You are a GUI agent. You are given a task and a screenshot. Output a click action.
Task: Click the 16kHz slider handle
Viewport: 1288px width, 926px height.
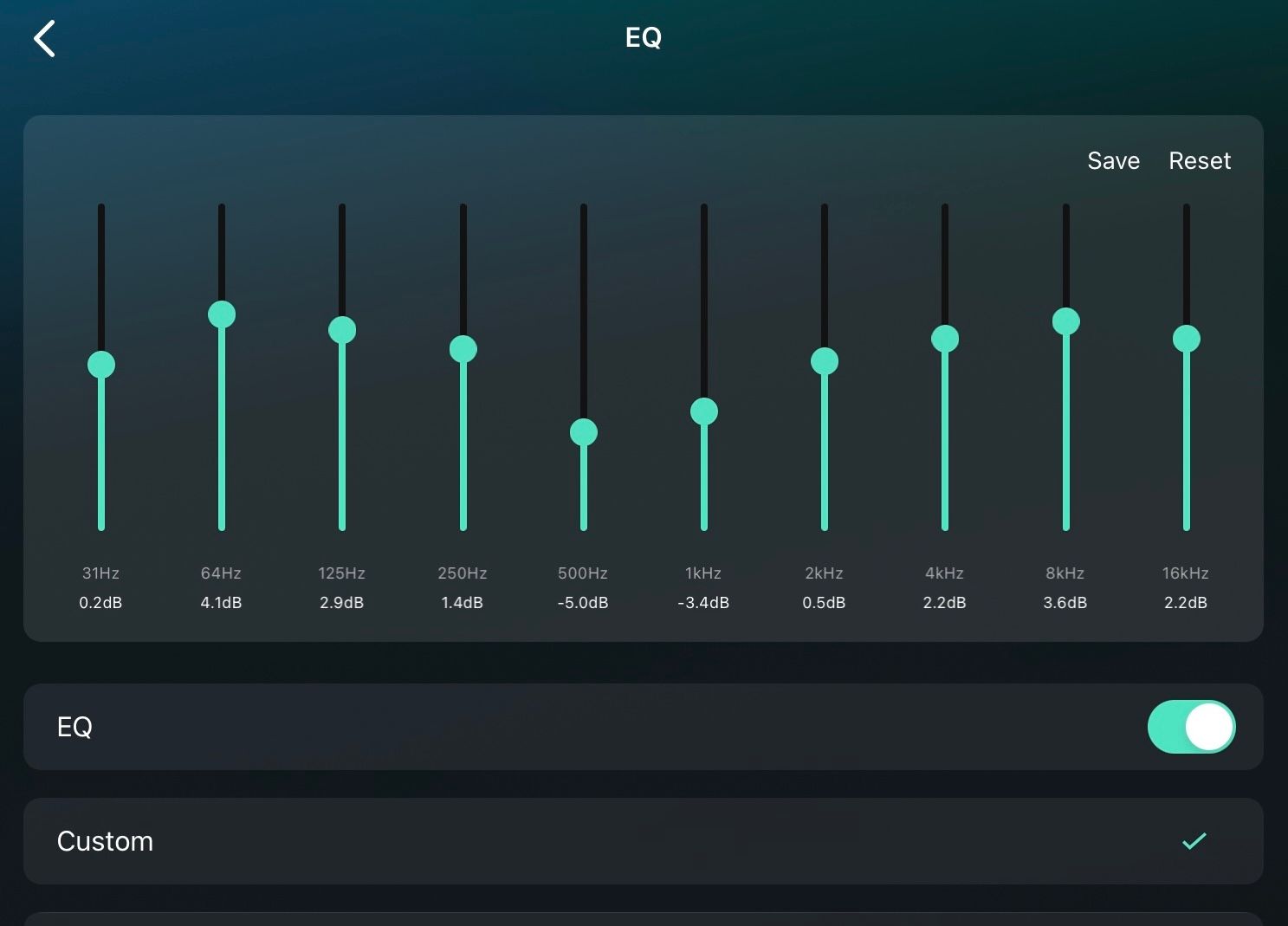[1187, 339]
